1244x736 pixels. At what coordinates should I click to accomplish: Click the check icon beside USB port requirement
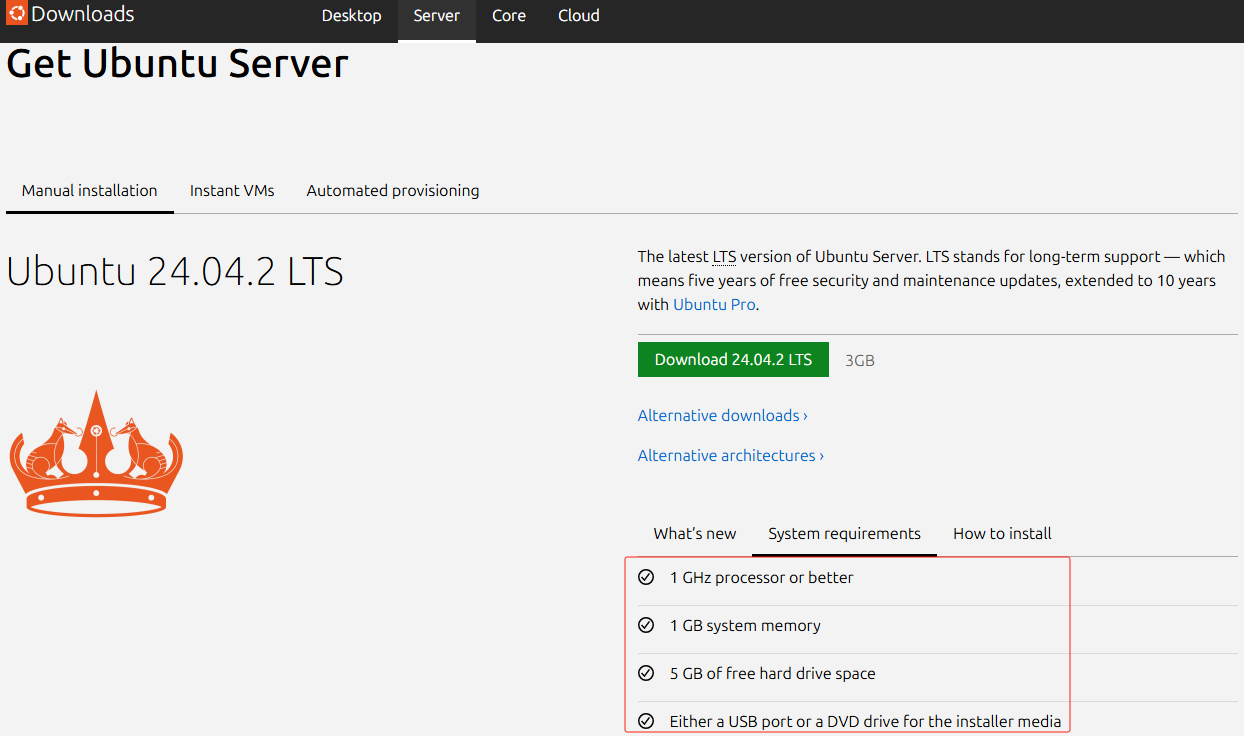coord(646,721)
